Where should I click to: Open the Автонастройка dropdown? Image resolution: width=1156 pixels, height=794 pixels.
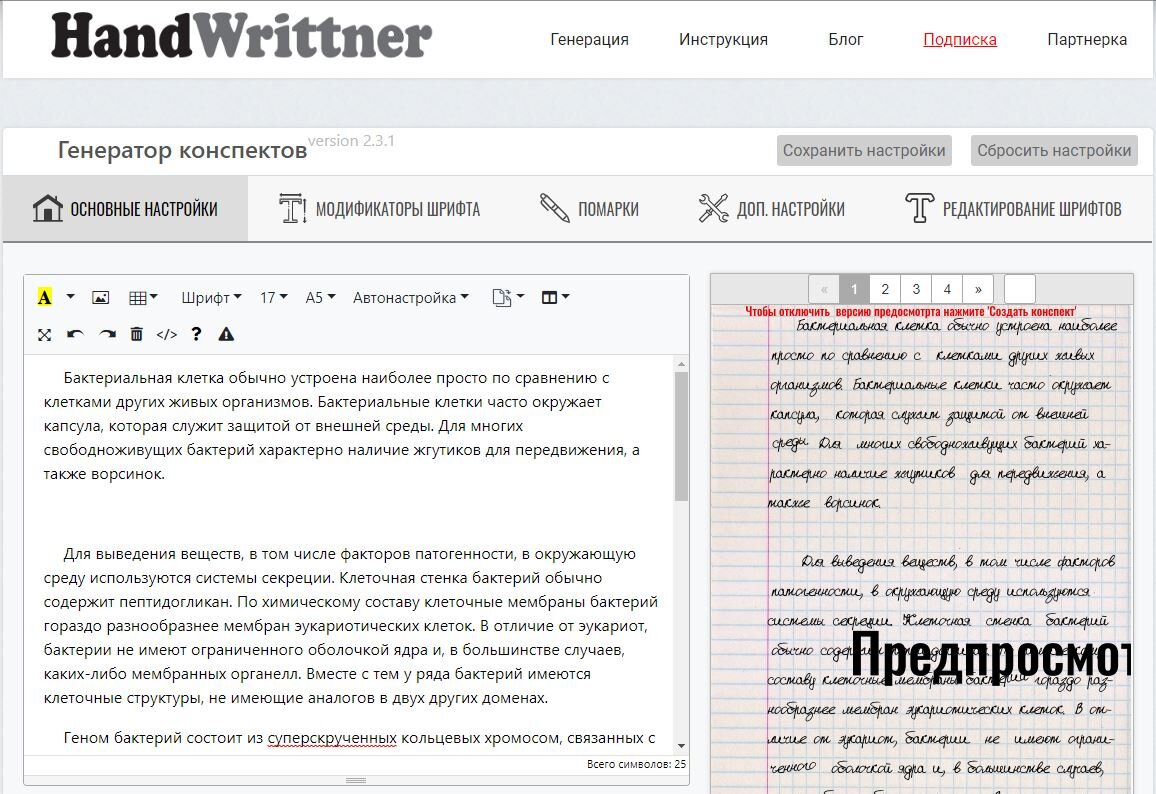[x=410, y=297]
